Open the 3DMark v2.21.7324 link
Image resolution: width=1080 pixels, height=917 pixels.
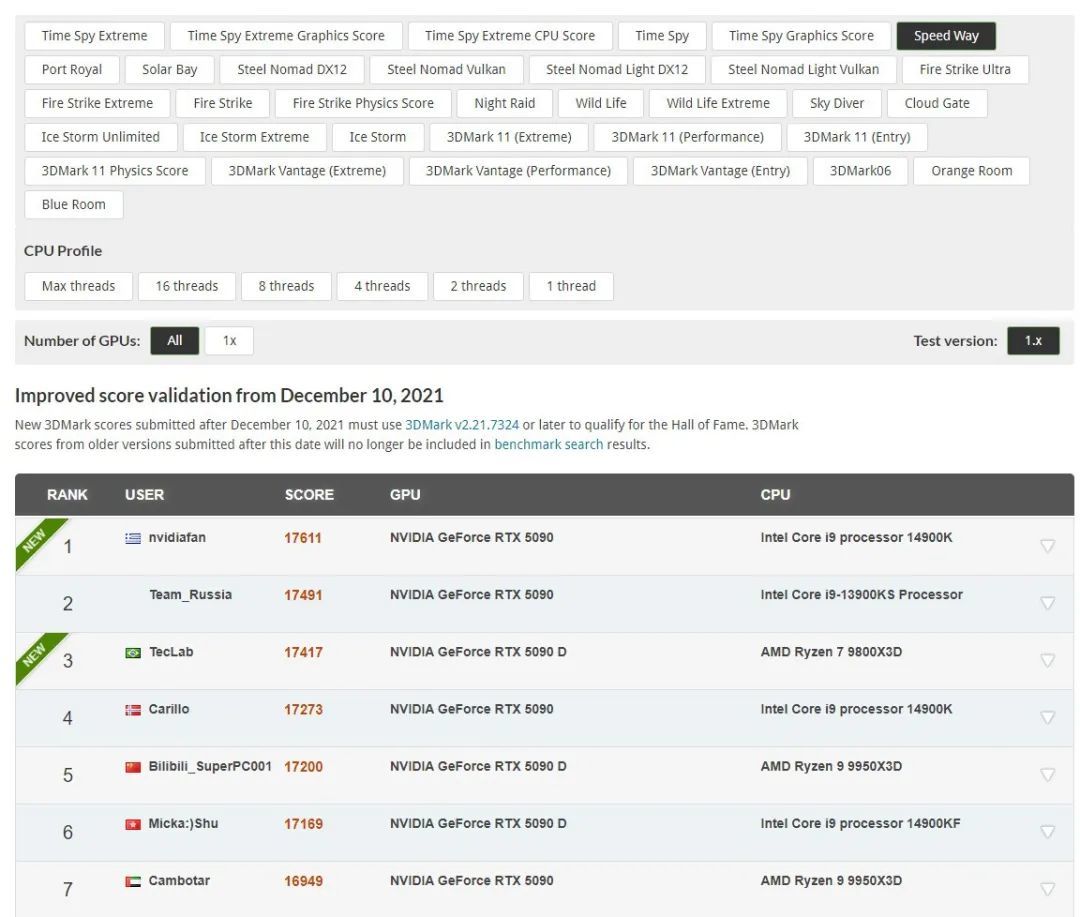click(x=461, y=425)
